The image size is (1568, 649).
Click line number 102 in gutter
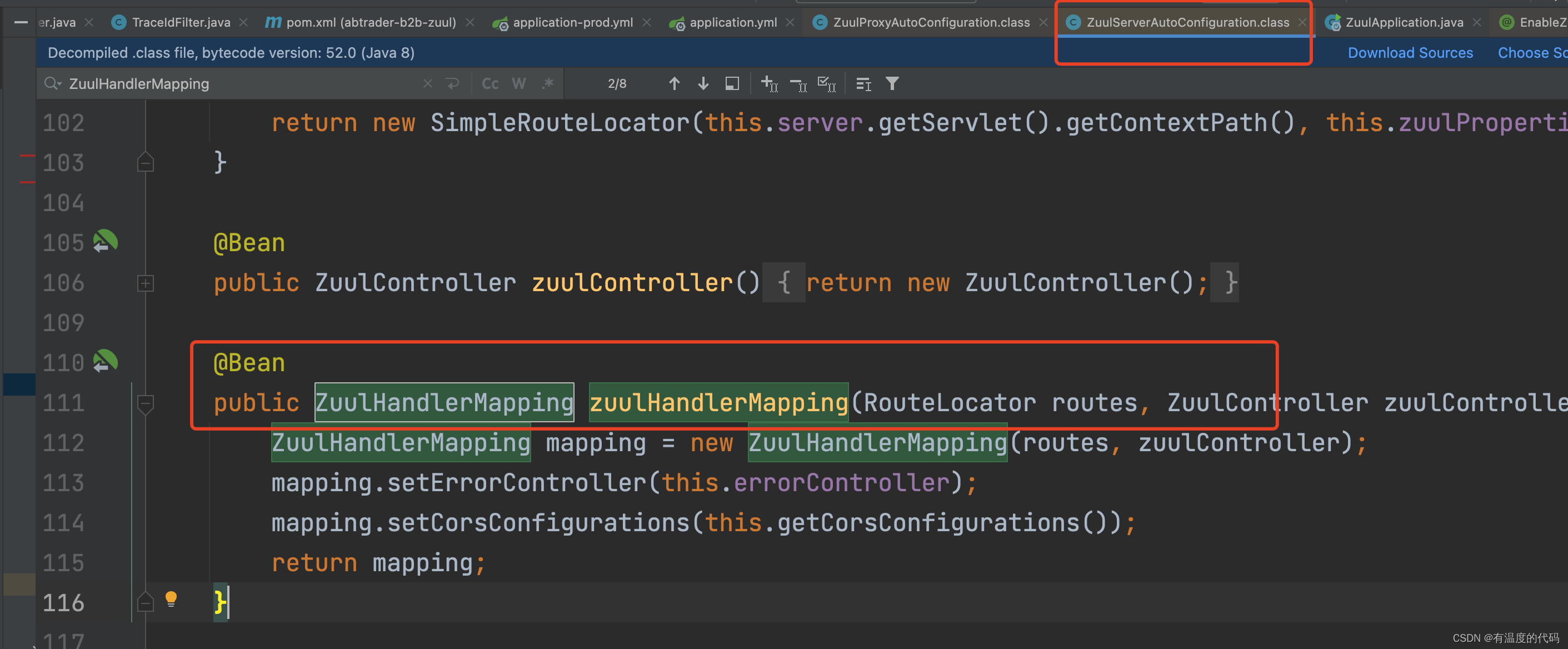(63, 122)
